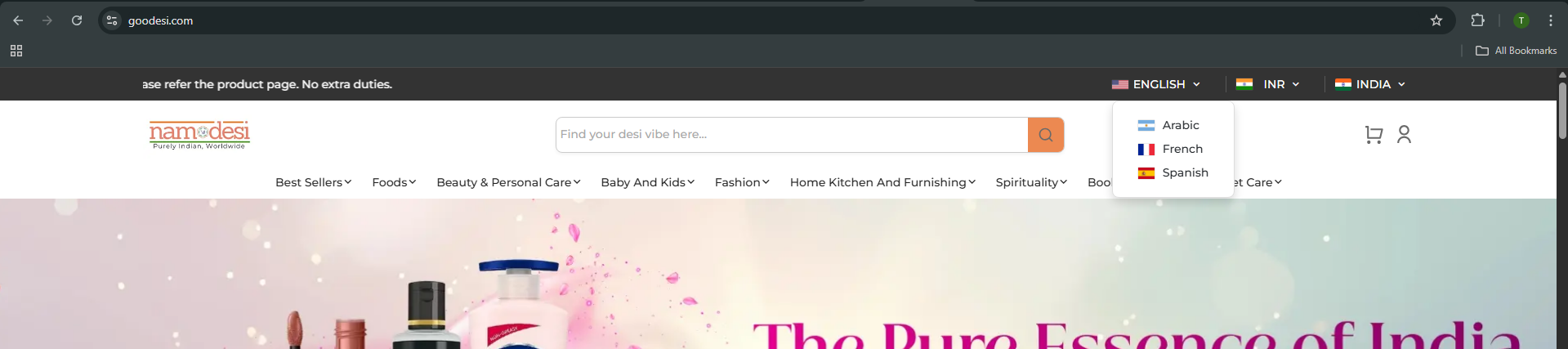
Task: Open the Fashion category menu
Action: (741, 182)
